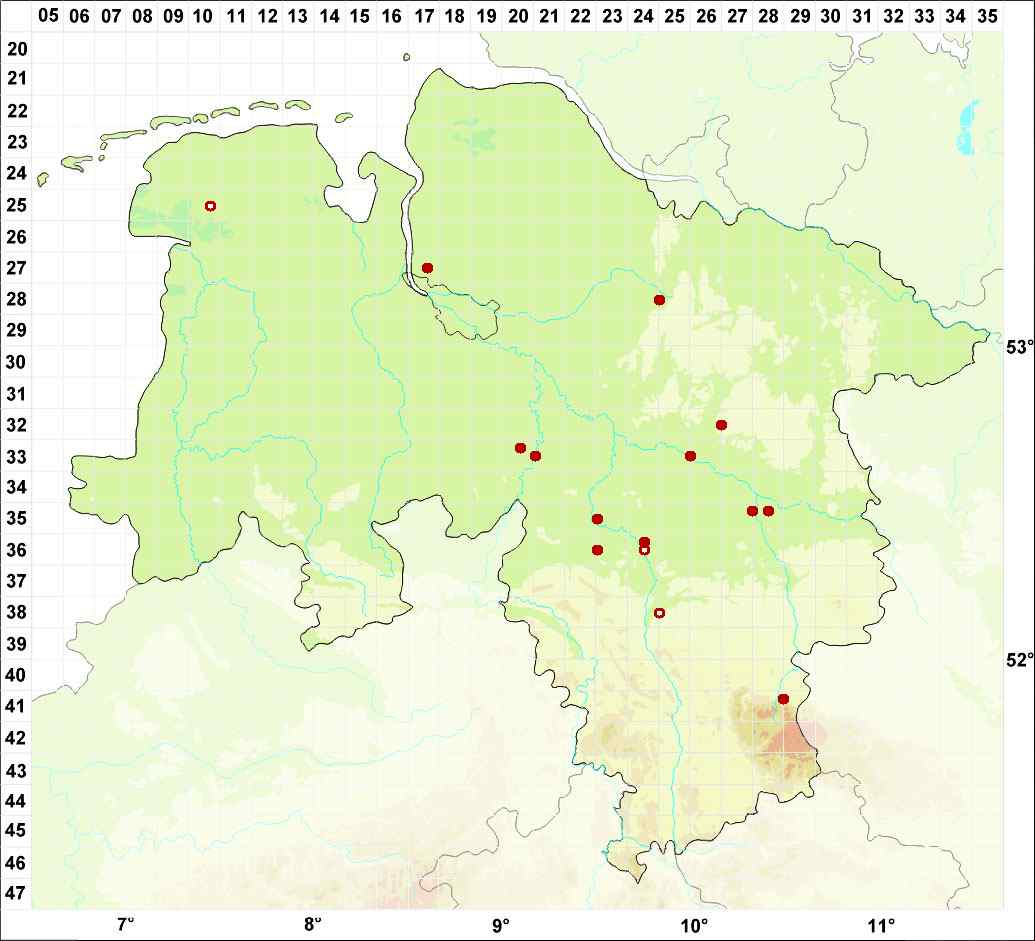Screen dimensions: 1035x941
Task: Click row label 45
Action: 17,831
